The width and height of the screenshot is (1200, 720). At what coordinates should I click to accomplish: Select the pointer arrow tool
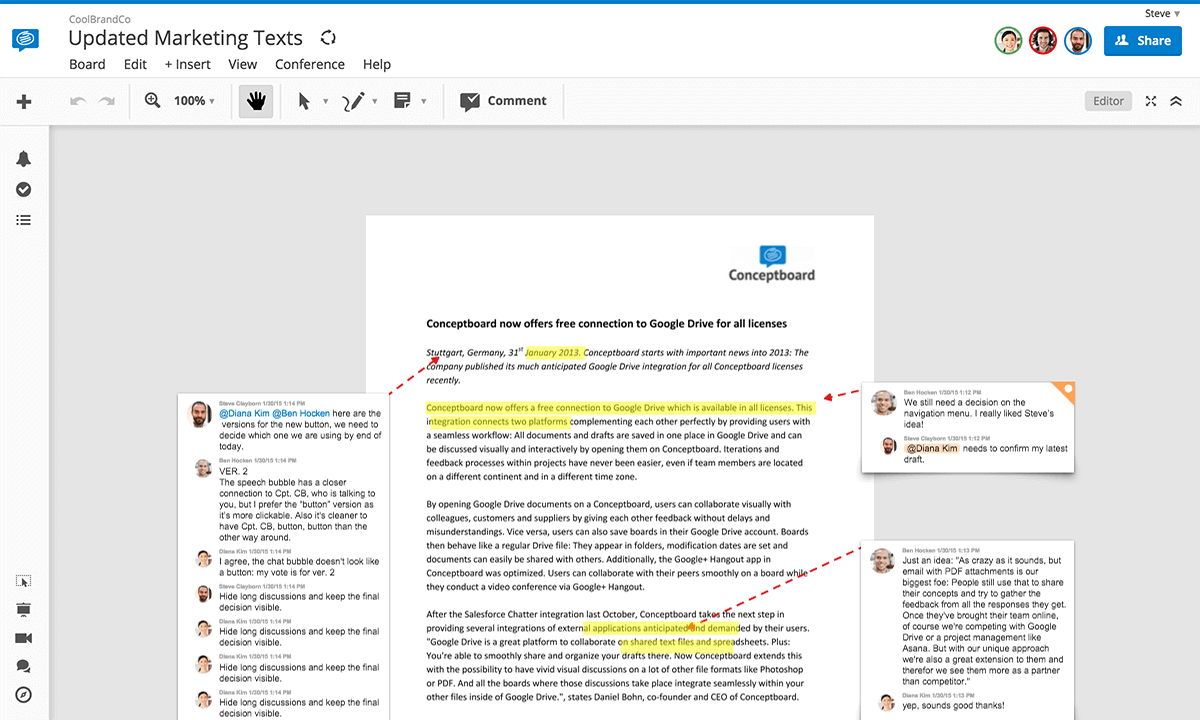[x=304, y=101]
